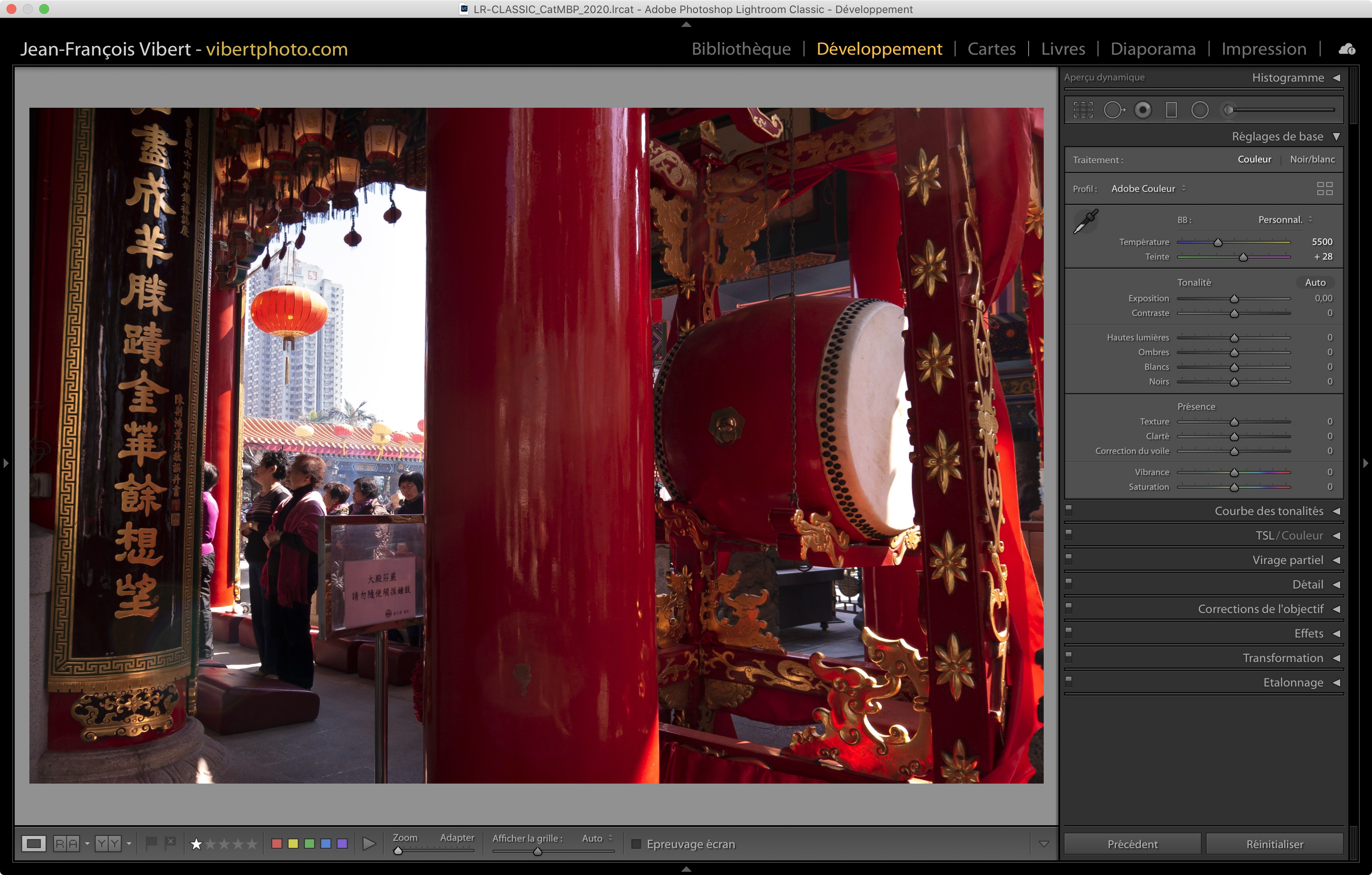This screenshot has width=1372, height=875.
Task: Open the profile browser grid icon
Action: coord(1325,189)
